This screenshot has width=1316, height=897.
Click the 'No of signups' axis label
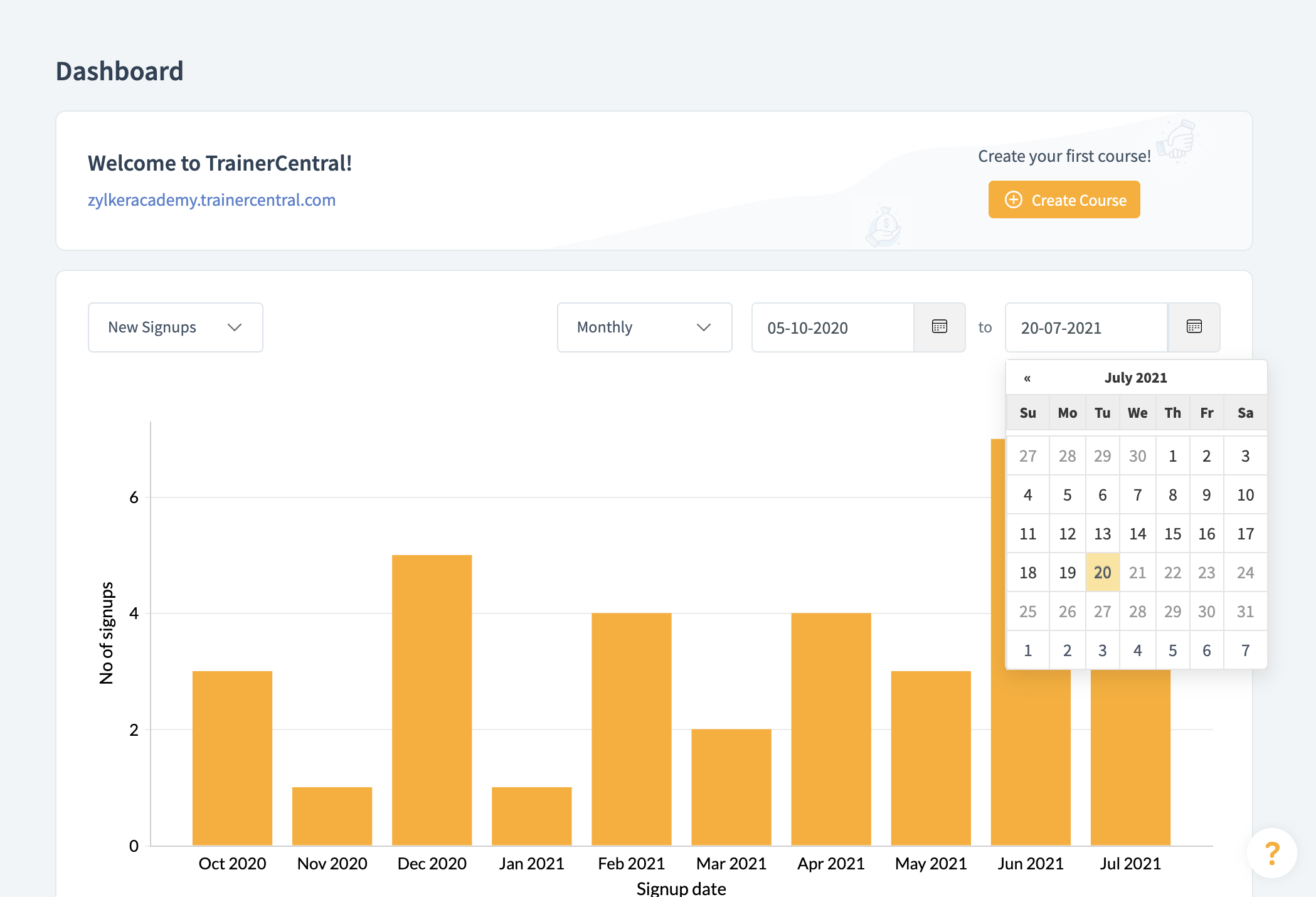107,633
